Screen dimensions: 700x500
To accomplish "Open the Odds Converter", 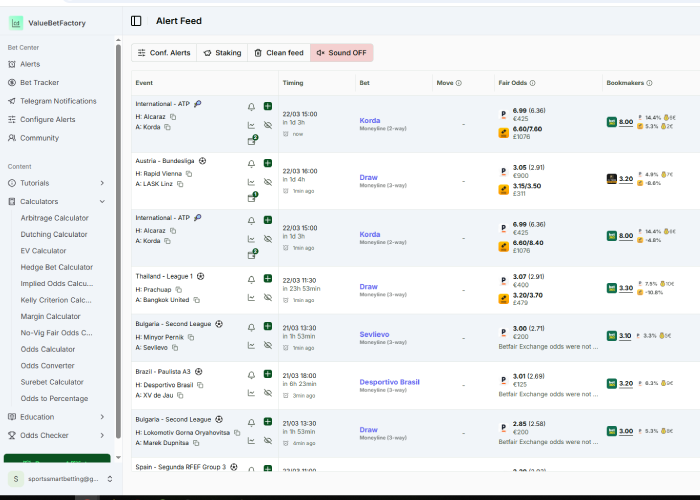I will [47, 366].
